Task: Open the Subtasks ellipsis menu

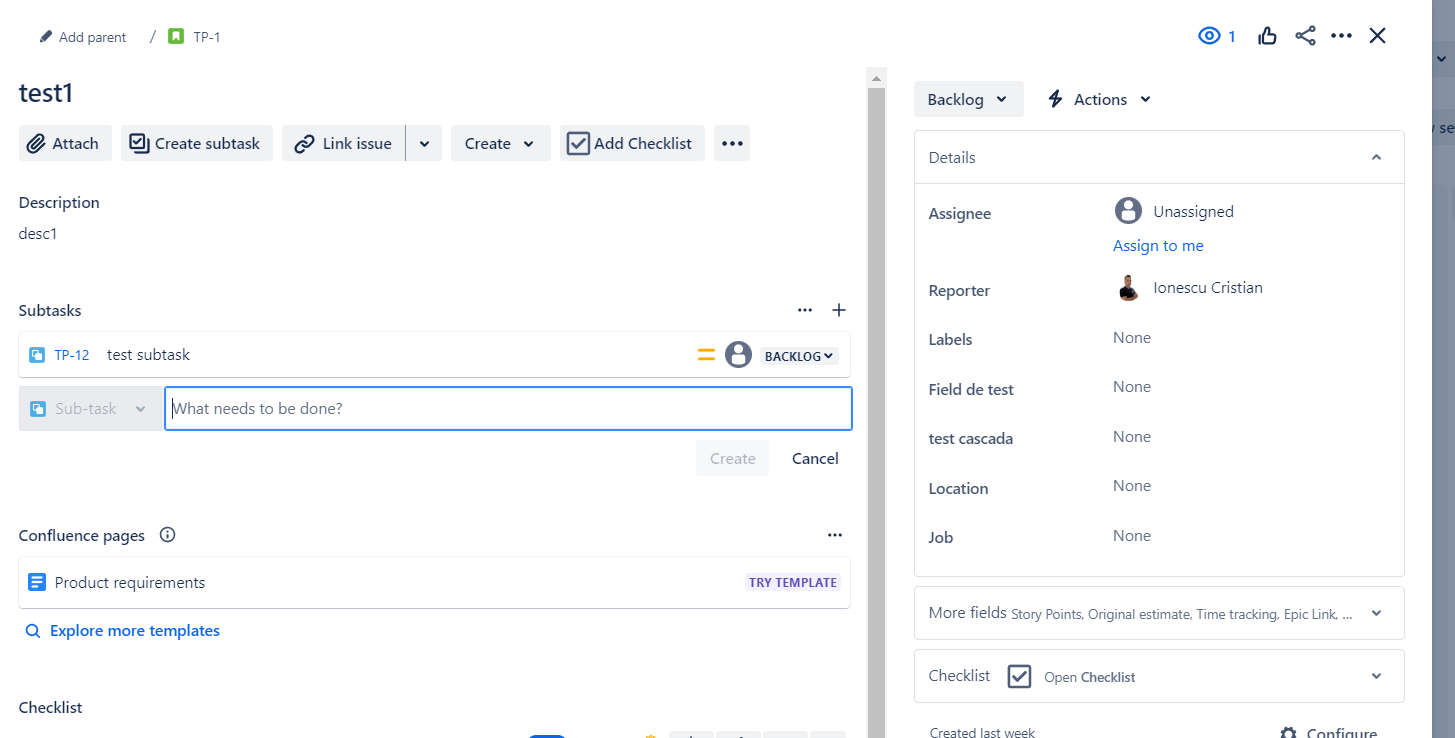Action: coord(805,310)
